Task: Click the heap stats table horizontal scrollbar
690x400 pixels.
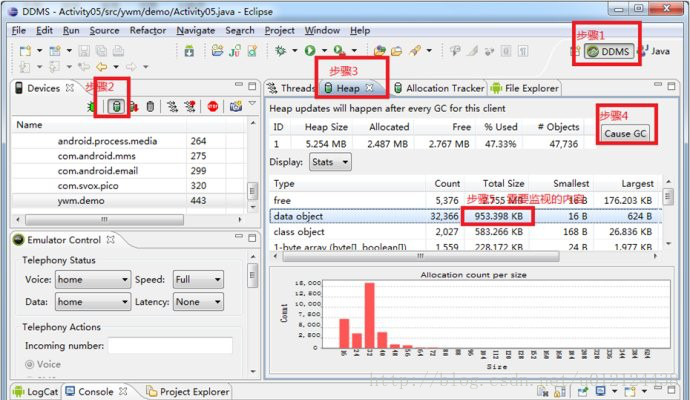Action: tap(421, 256)
